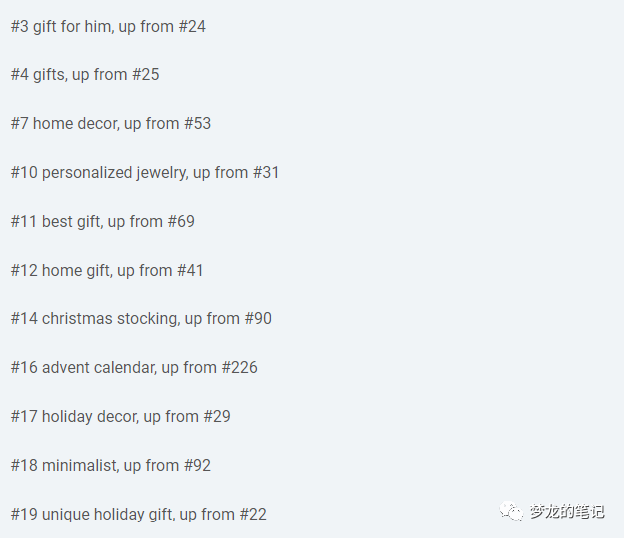Click the '#90' rank after christmas stocking

[258, 318]
